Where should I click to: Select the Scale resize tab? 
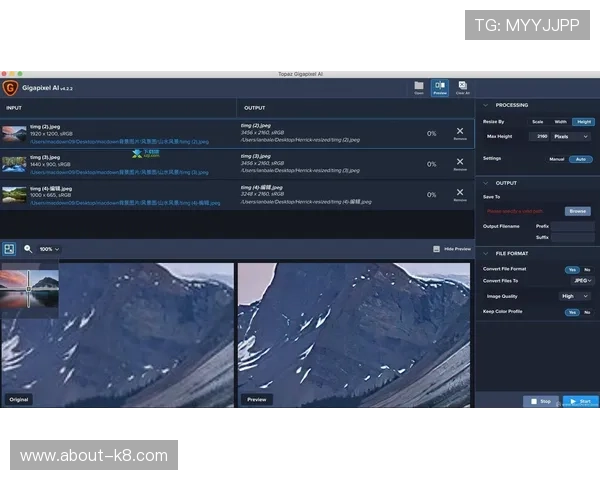[x=537, y=121]
